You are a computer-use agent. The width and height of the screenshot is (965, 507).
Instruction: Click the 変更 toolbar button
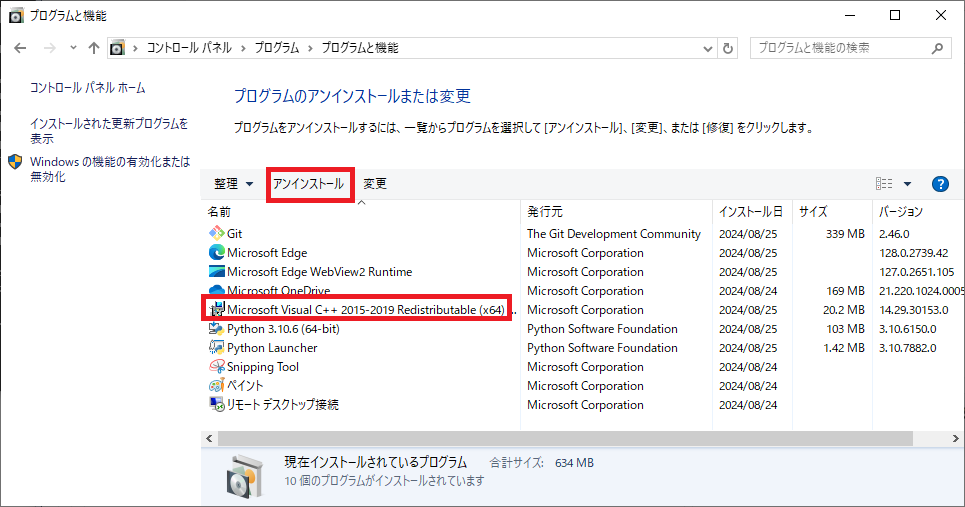tap(375, 184)
